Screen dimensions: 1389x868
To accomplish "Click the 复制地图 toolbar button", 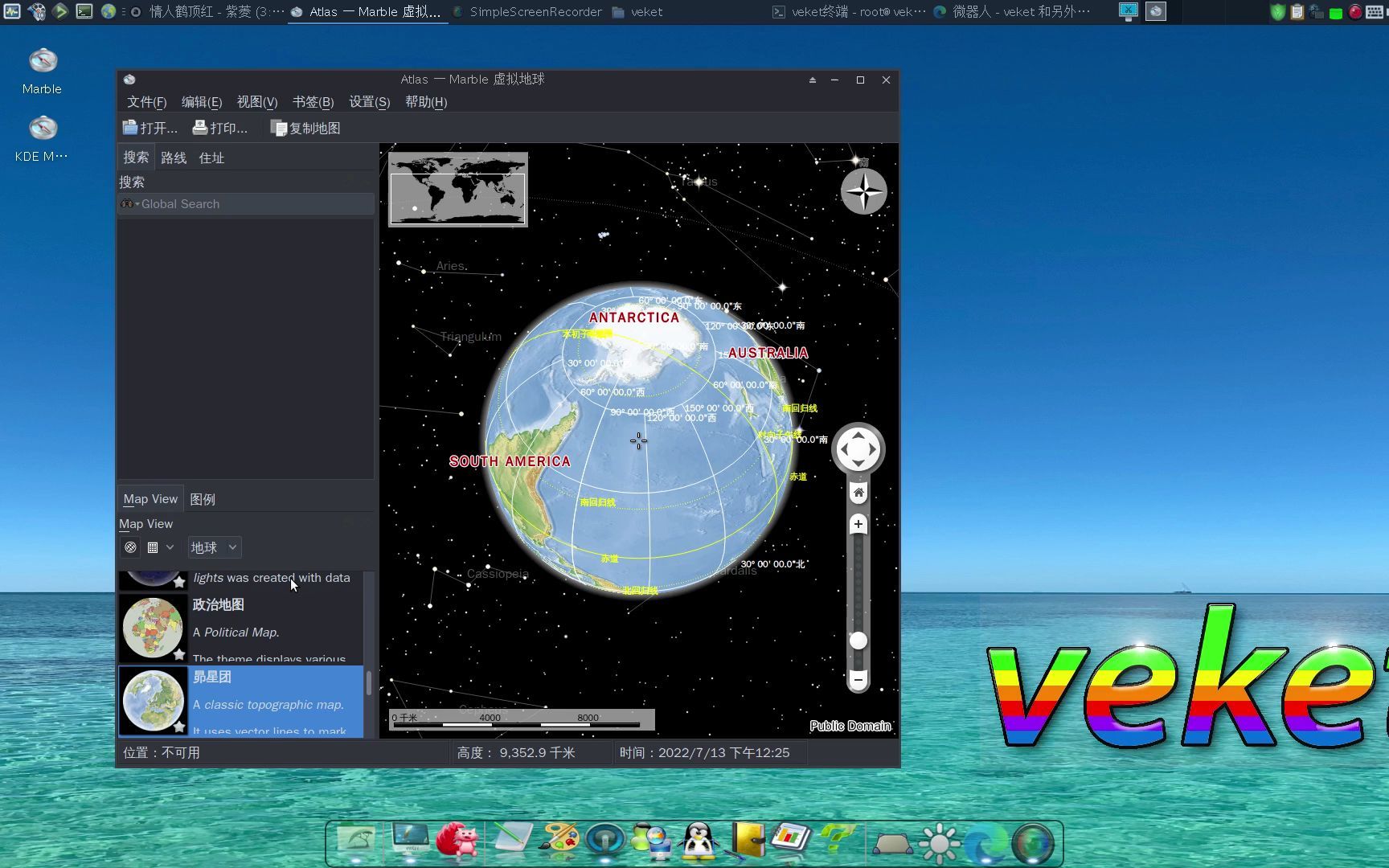I will (305, 128).
